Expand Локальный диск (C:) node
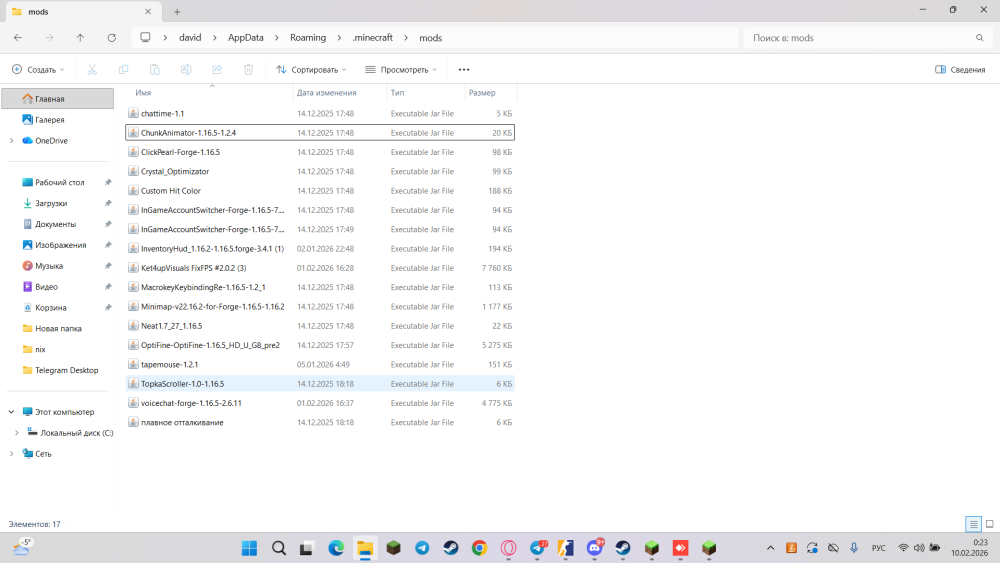1000x563 pixels. pyautogui.click(x=17, y=433)
